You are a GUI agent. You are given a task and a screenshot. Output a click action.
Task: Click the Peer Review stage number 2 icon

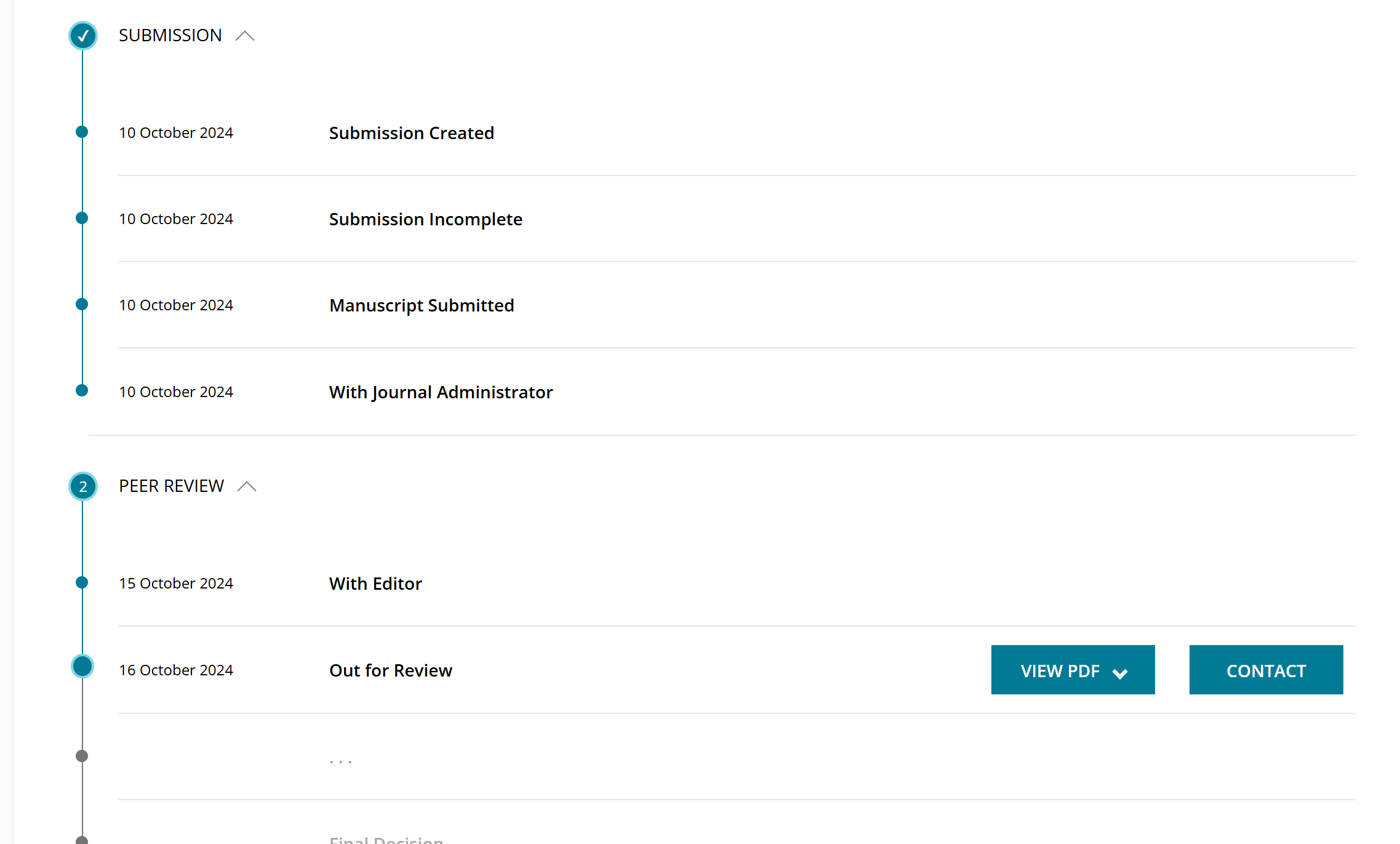point(82,486)
